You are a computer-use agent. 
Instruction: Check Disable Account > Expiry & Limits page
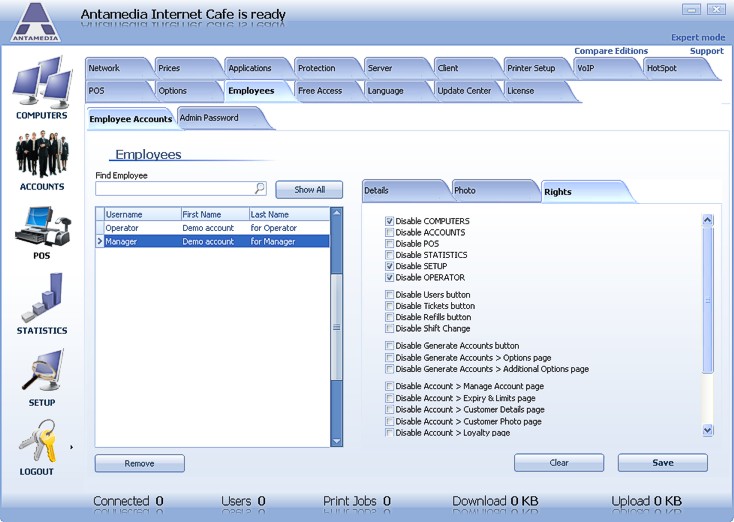pos(389,398)
